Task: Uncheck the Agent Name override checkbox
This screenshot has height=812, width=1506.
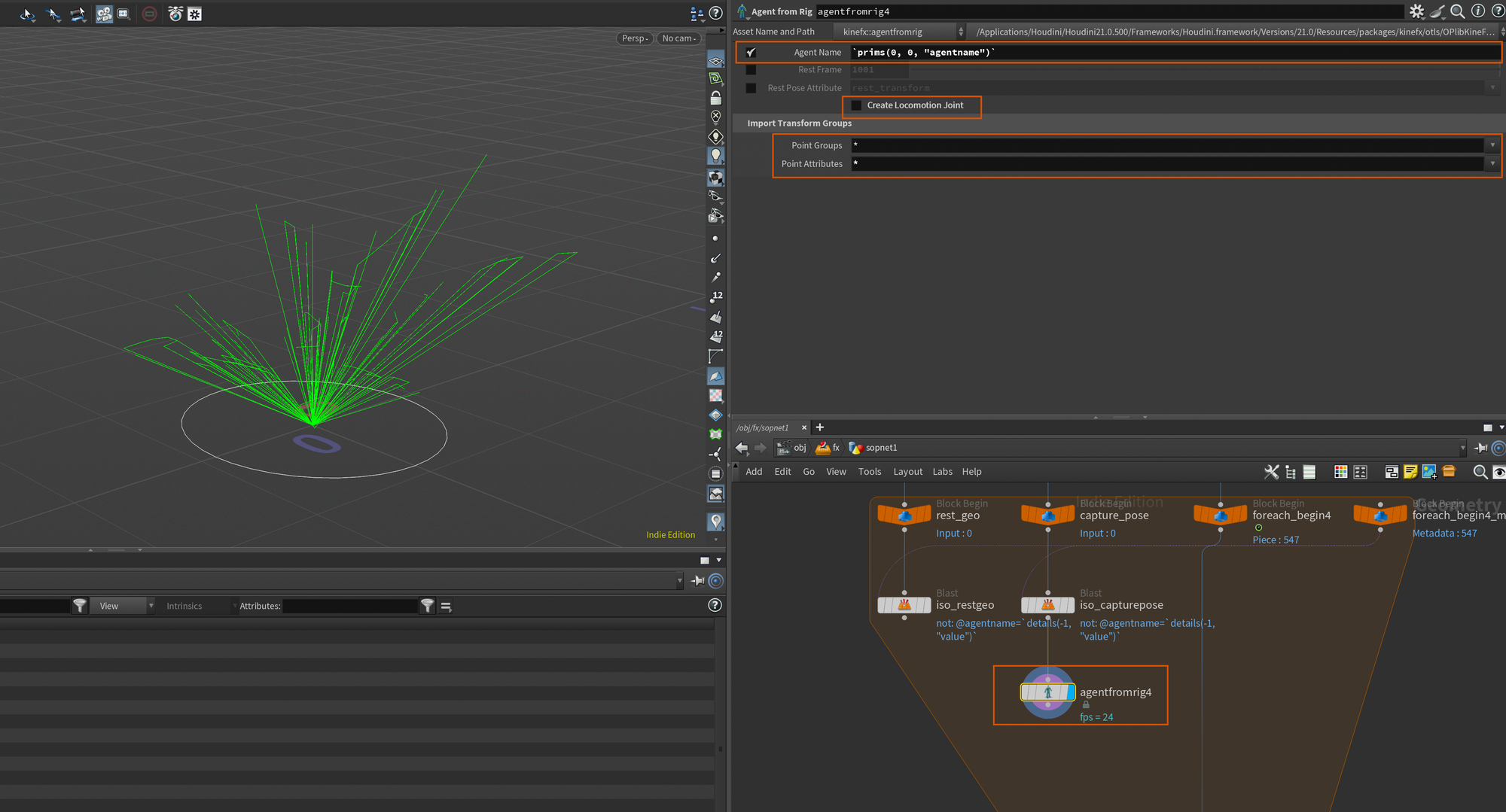Action: (x=751, y=53)
